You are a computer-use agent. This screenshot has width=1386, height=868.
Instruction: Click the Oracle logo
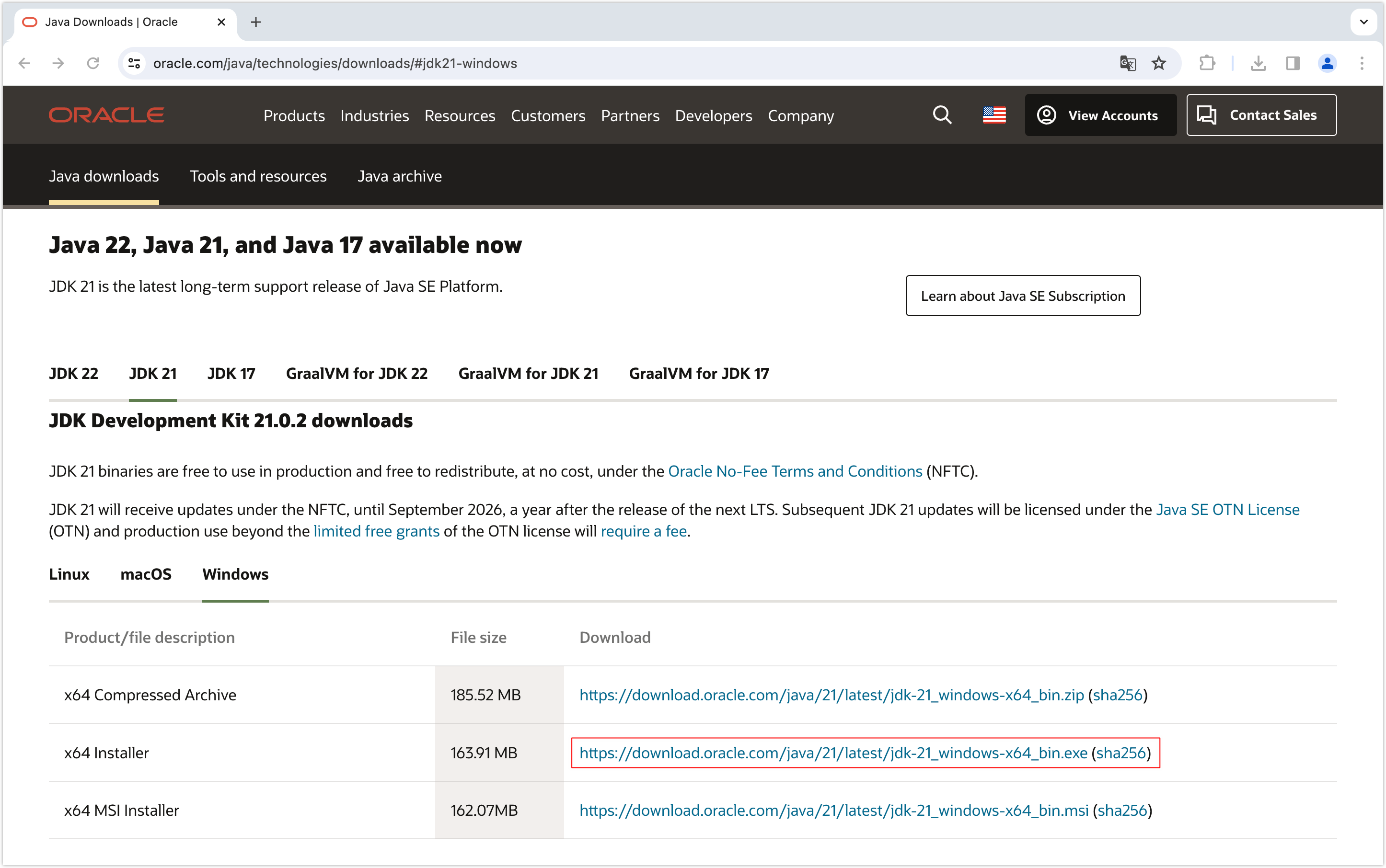(x=106, y=115)
